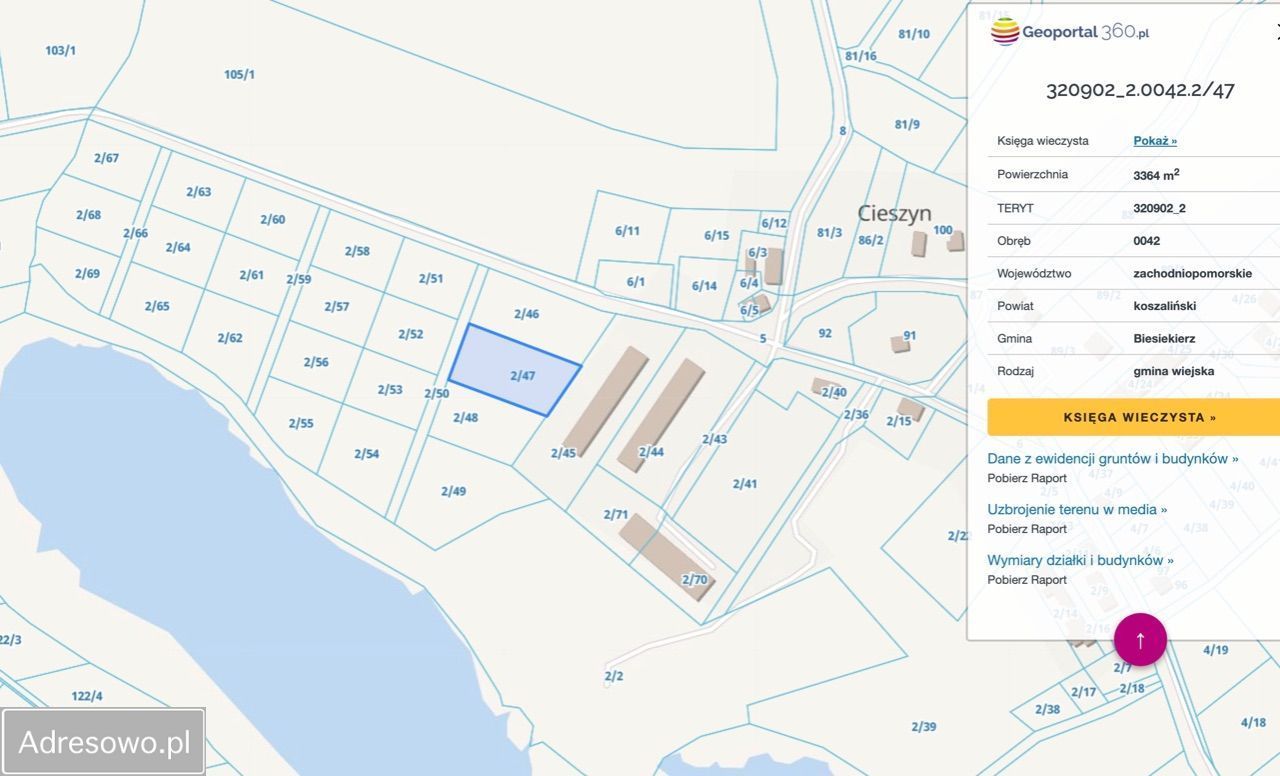Viewport: 1280px width, 776px height.
Task: Open Wymiary działki i budynków link
Action: point(1081,561)
